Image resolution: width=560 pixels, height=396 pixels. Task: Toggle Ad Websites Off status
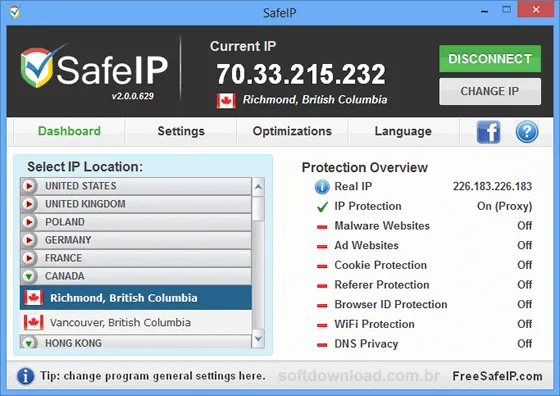(524, 245)
